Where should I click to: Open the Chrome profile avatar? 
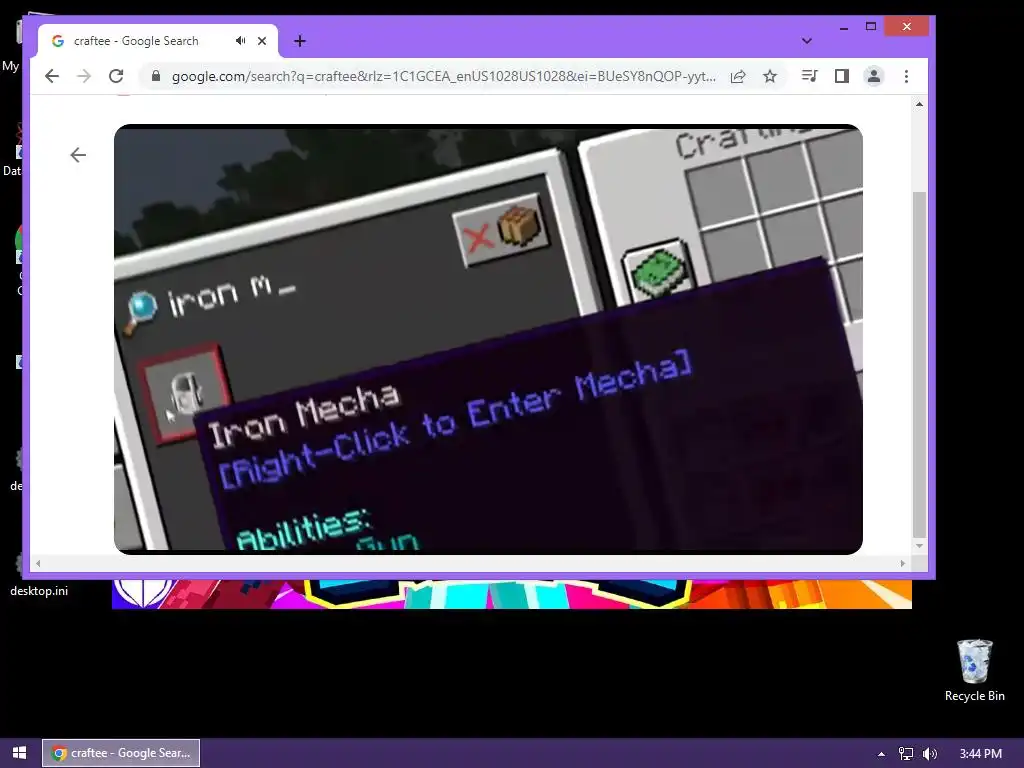[x=874, y=76]
